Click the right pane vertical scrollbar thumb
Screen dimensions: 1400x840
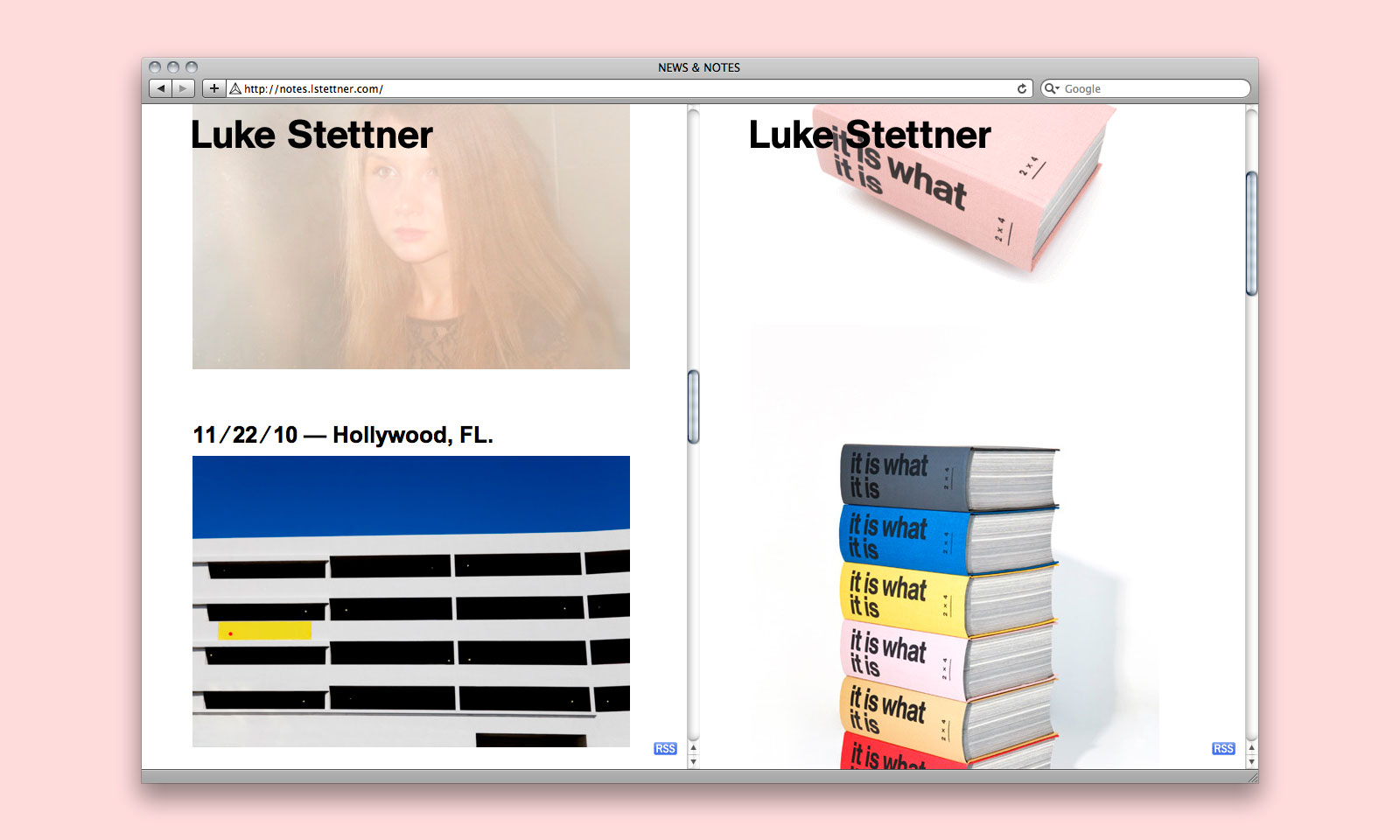pyautogui.click(x=1251, y=234)
